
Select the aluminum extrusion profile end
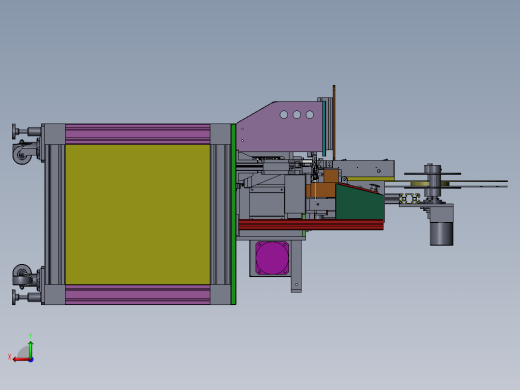pos(410,199)
